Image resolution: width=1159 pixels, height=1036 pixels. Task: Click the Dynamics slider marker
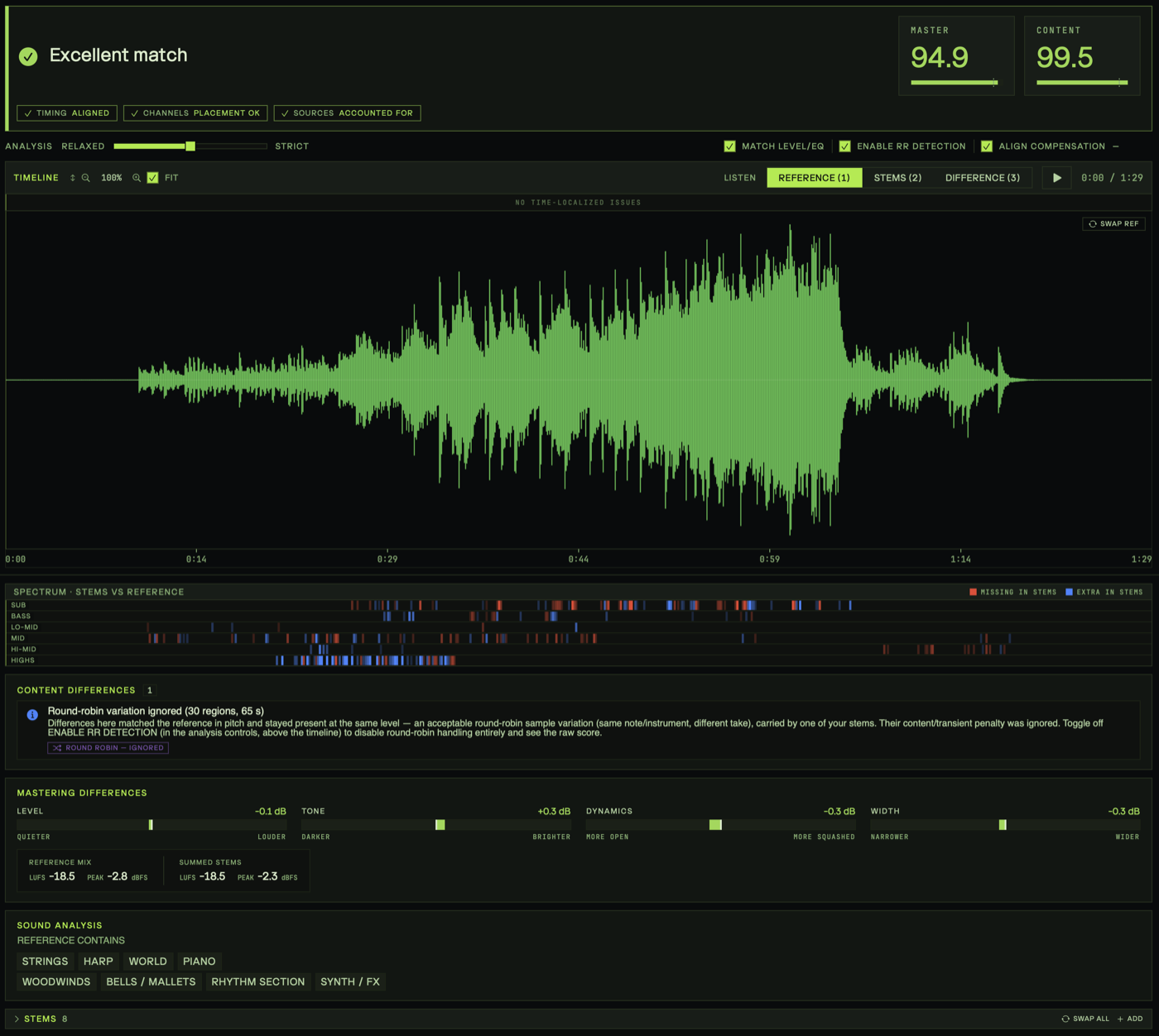point(716,825)
